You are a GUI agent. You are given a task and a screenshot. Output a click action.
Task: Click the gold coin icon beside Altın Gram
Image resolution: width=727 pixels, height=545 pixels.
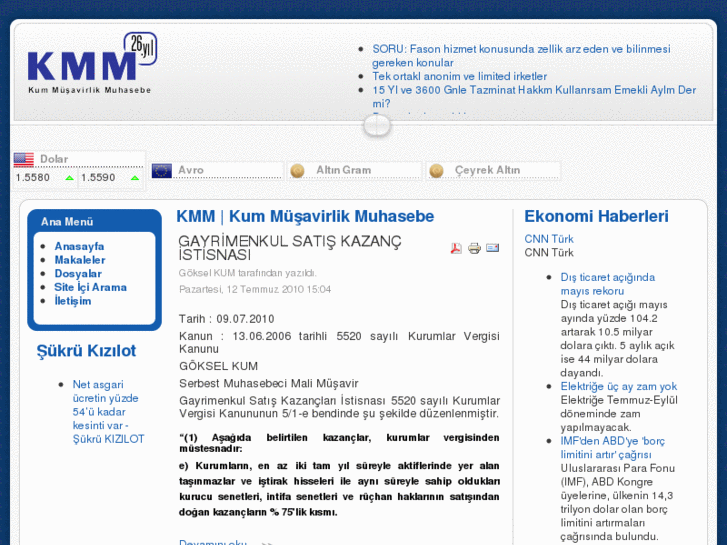pyautogui.click(x=297, y=171)
